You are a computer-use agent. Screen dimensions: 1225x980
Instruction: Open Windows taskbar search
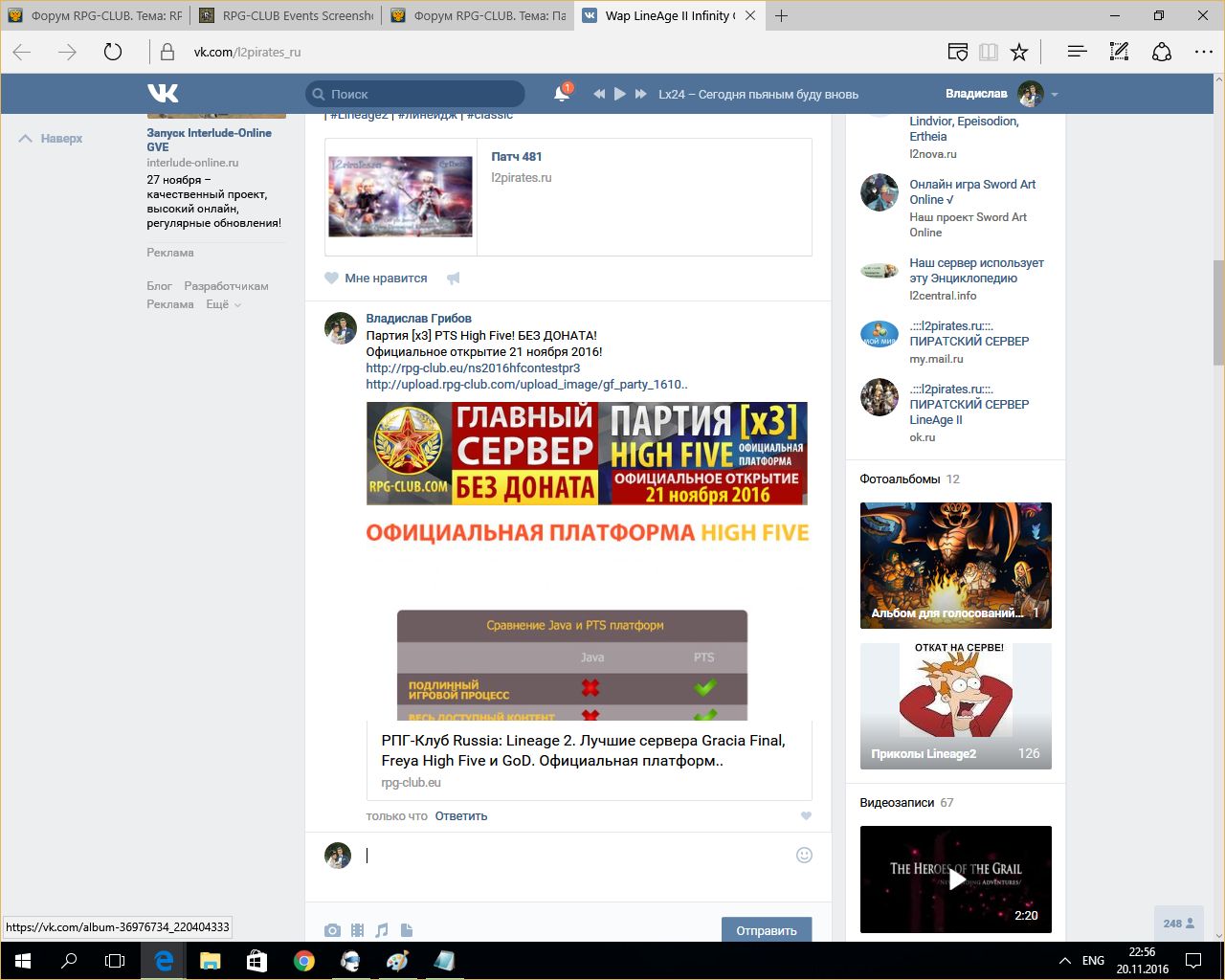pos(69,961)
